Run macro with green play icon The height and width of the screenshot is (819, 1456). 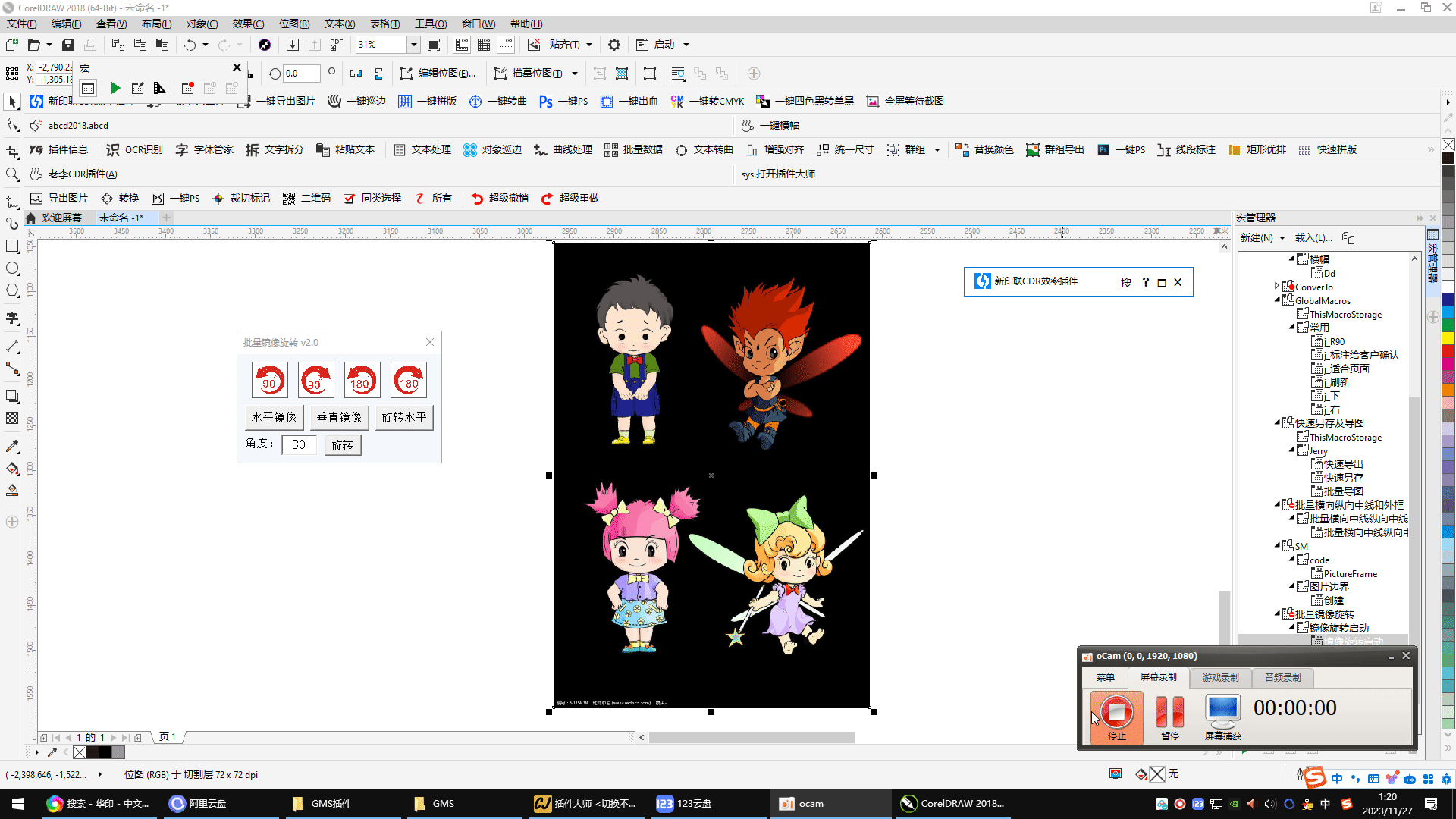tap(115, 89)
